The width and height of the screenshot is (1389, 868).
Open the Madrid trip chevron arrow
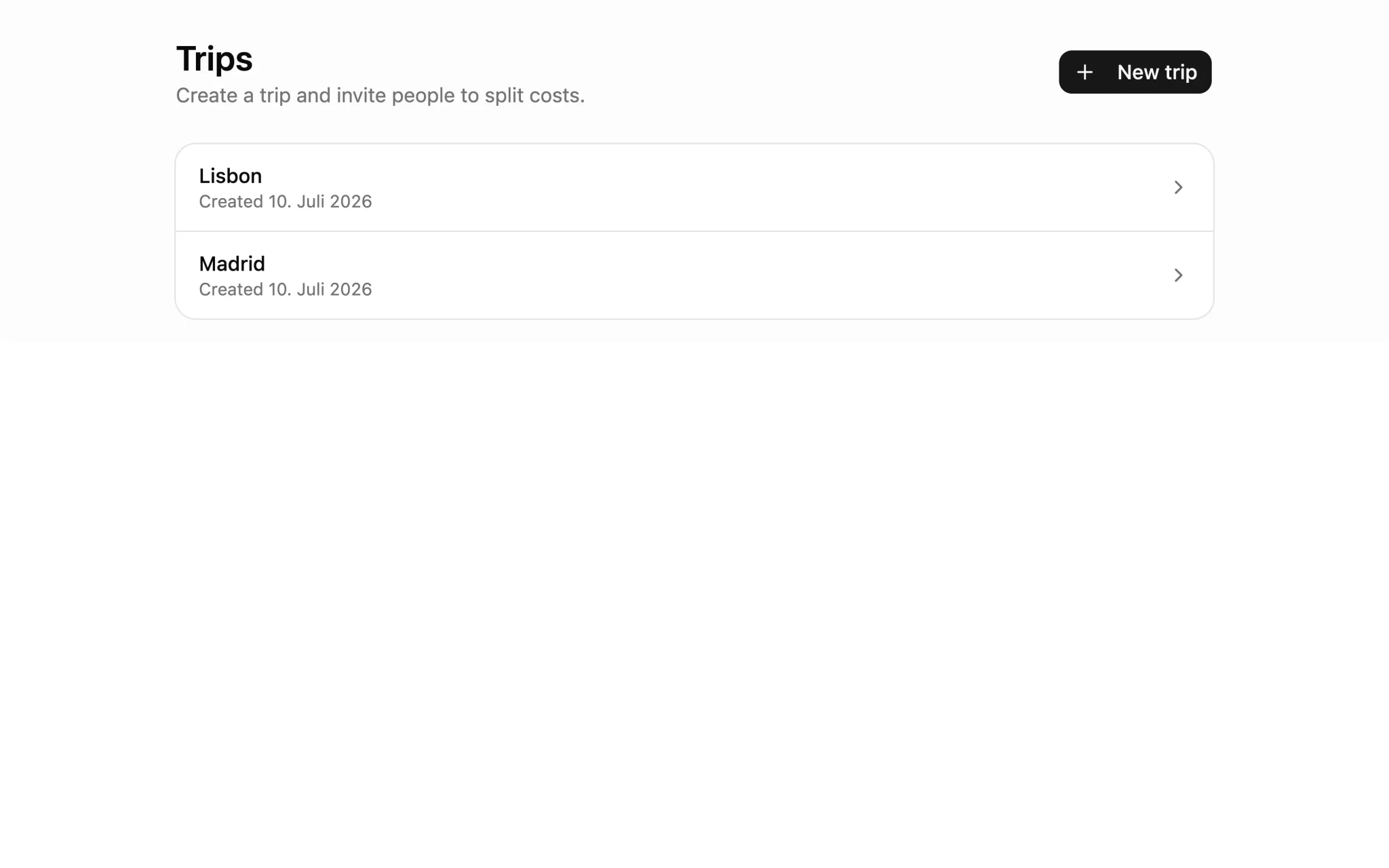pos(1178,275)
